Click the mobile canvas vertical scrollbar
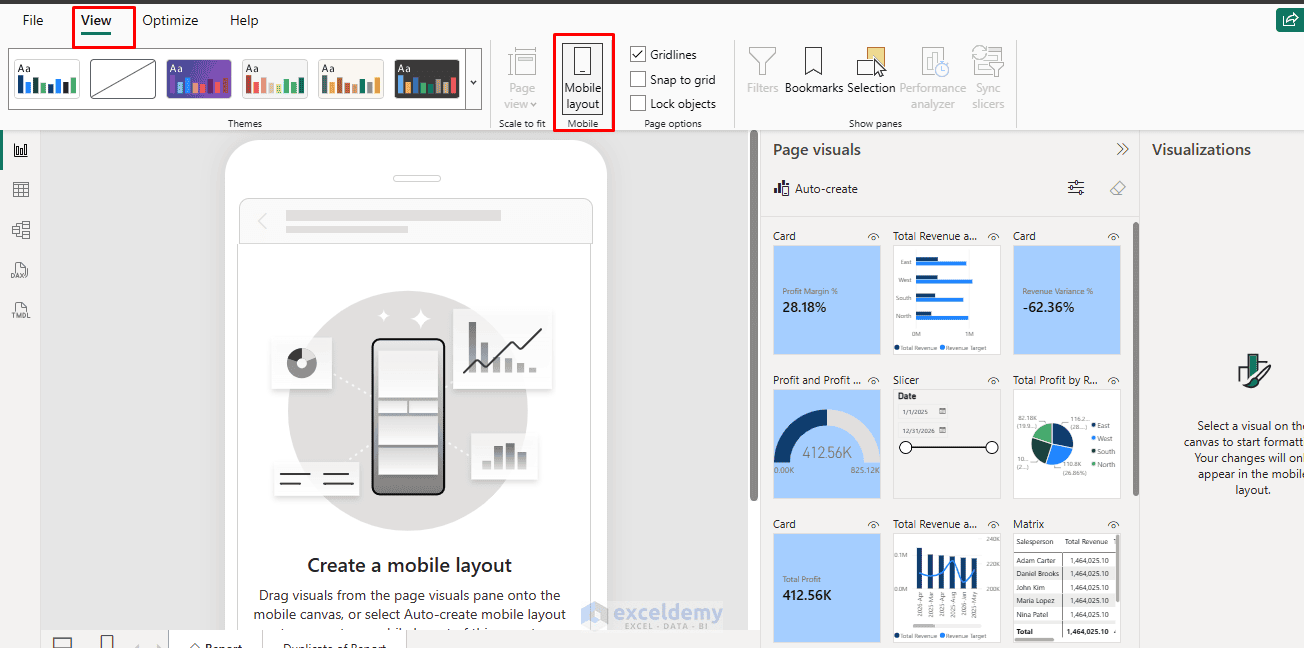The height and width of the screenshot is (648, 1304). click(x=755, y=318)
